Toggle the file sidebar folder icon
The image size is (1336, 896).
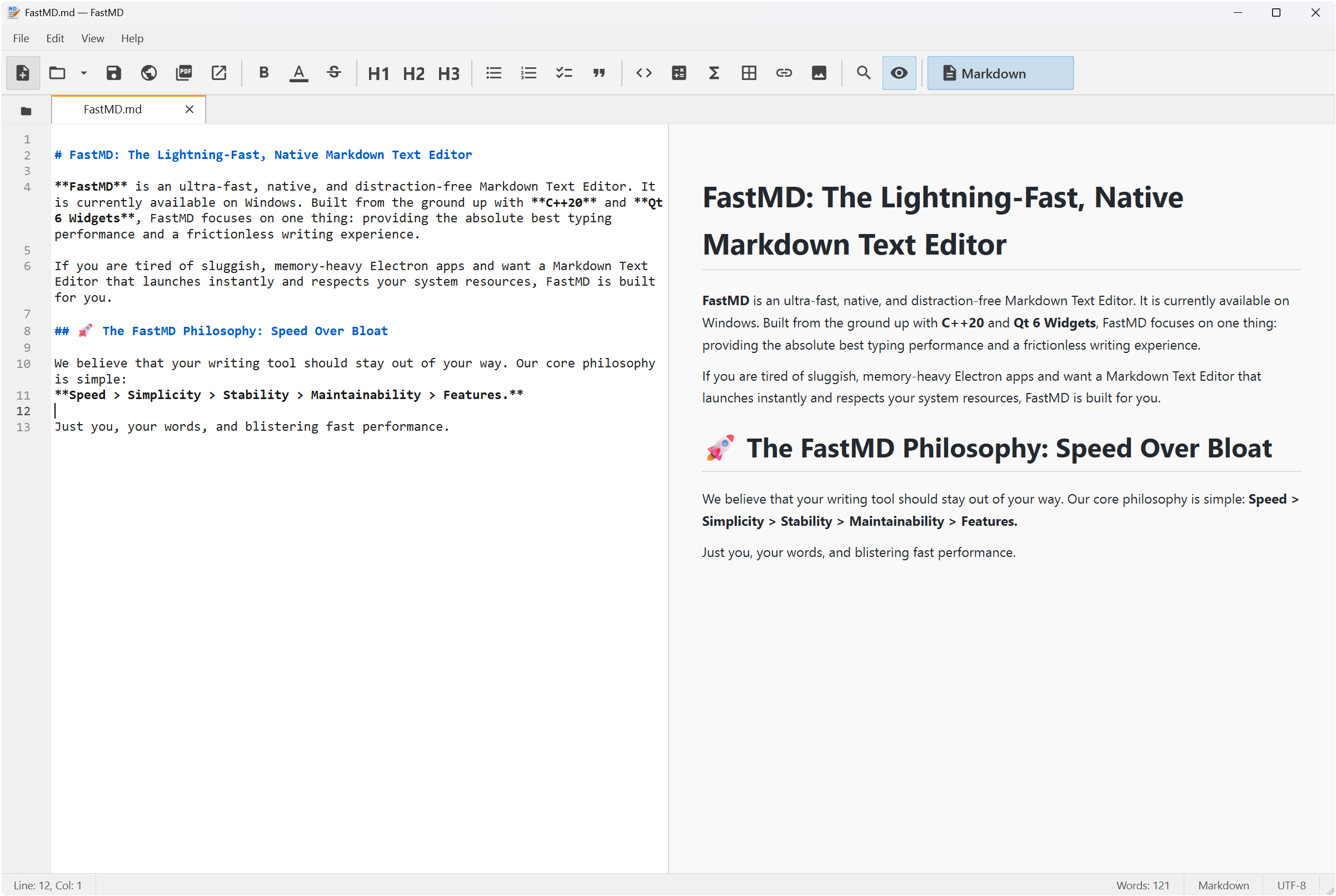click(26, 111)
